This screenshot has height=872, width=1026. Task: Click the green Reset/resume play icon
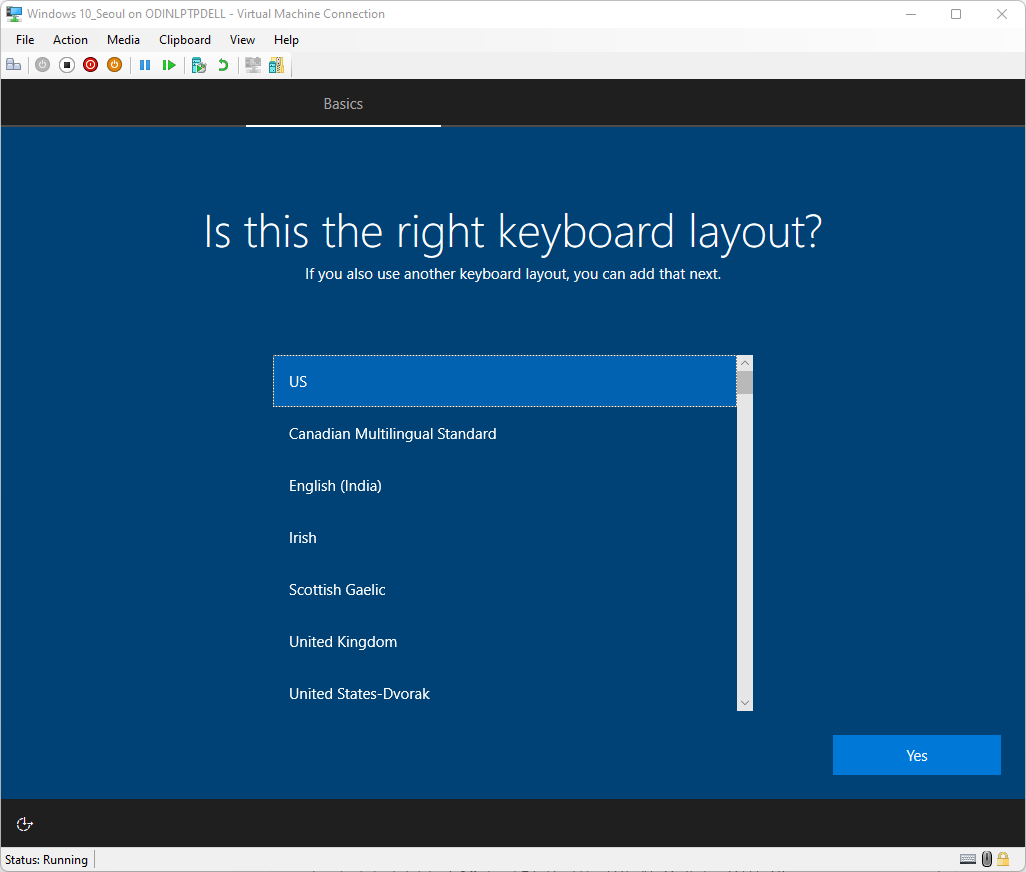(x=169, y=65)
